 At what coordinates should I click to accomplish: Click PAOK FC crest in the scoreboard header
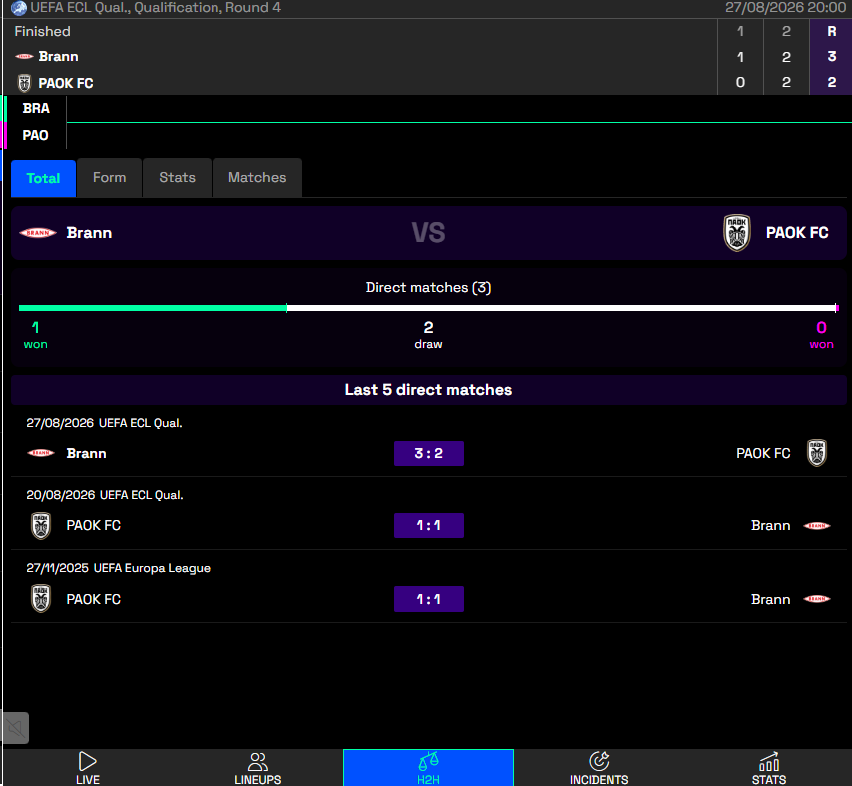(x=24, y=83)
